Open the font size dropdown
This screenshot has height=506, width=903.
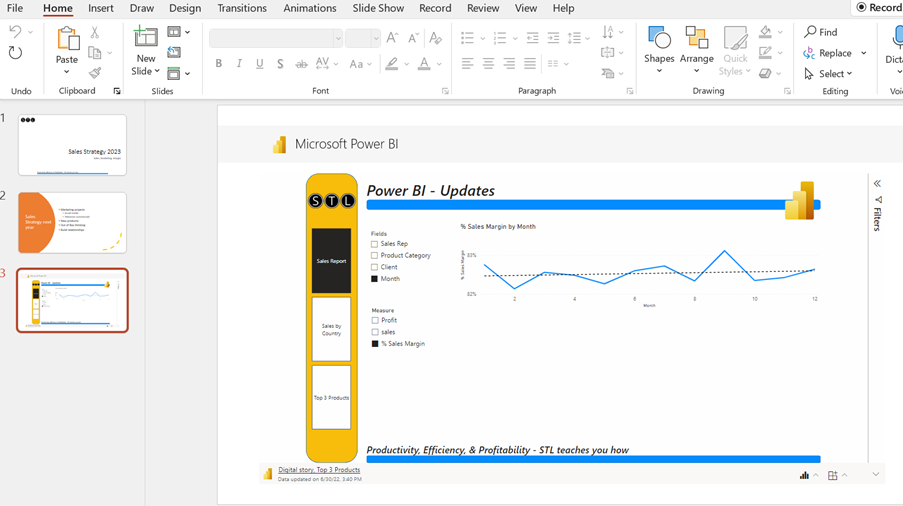[x=376, y=39]
